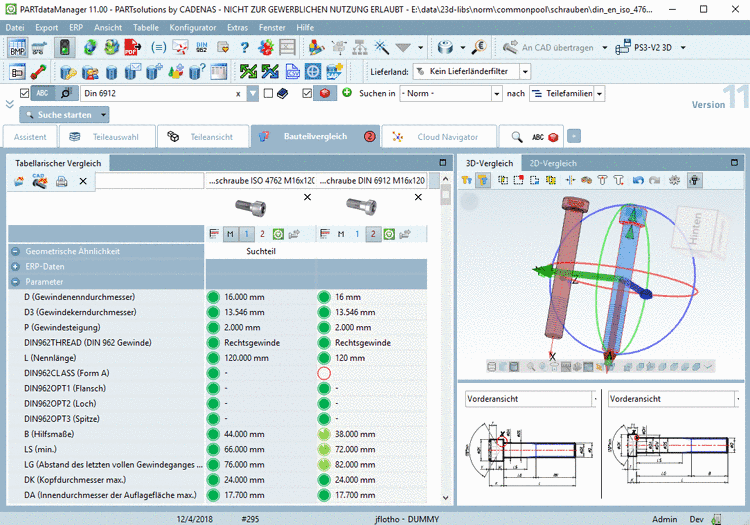Screen dimensions: 750x525
Task: Open the search term history dropdown
Action: point(253,93)
